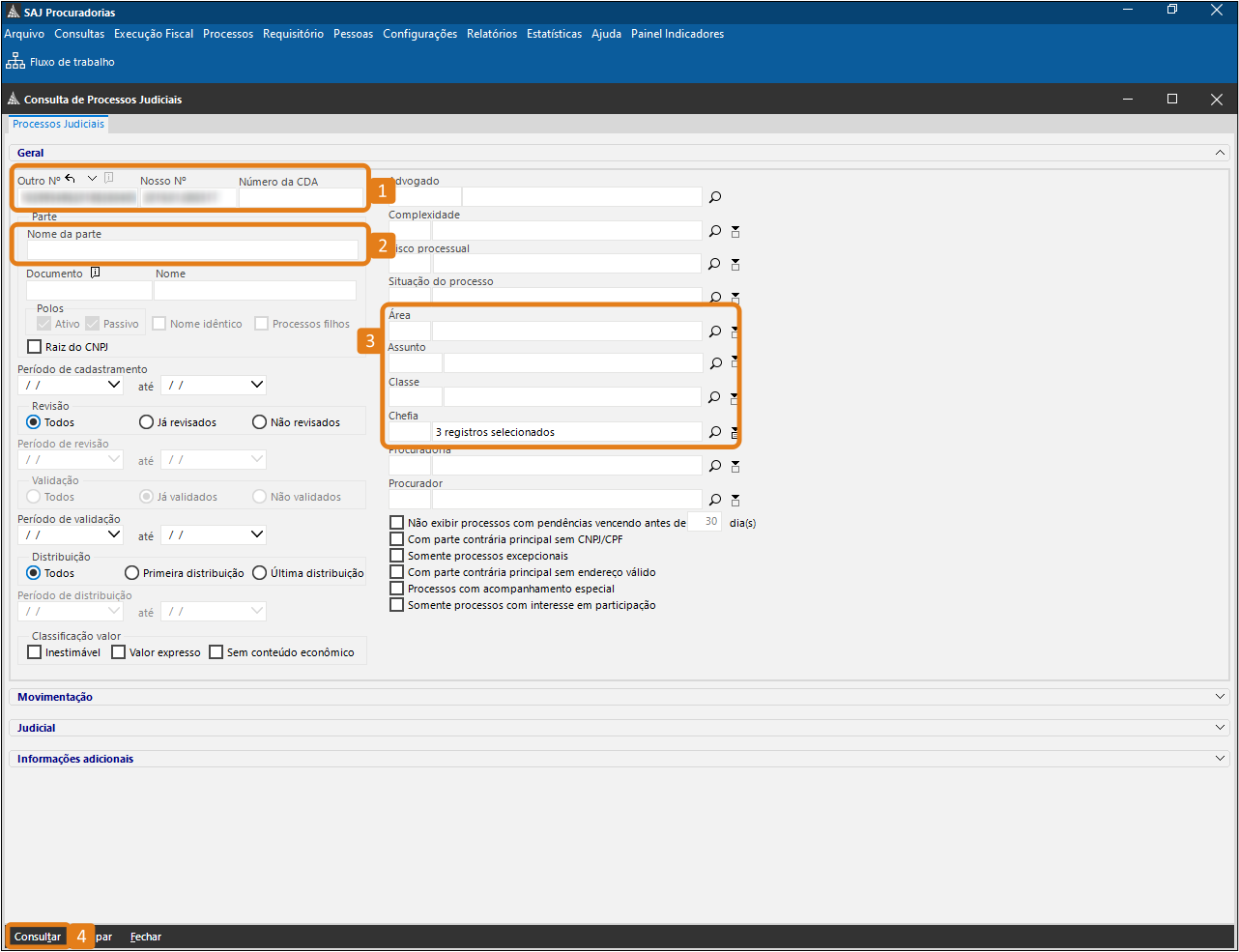Screen dimensions: 1239x952
Task: Select the Já revisados radio option
Action: [147, 422]
